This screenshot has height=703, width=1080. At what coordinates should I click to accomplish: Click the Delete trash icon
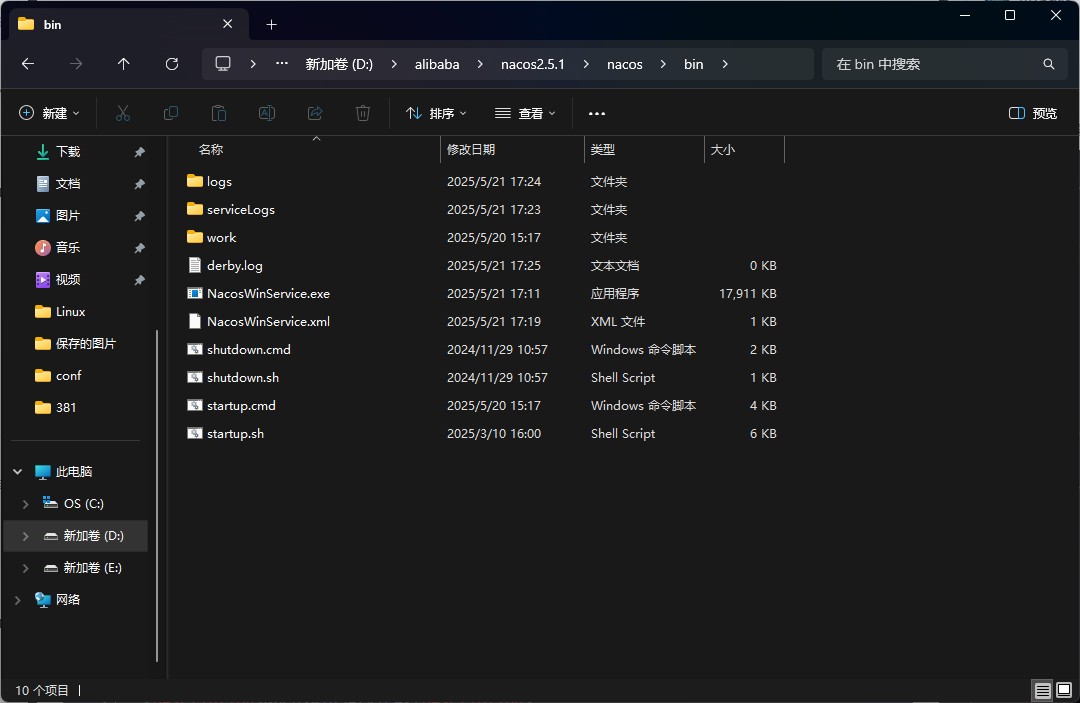click(363, 113)
